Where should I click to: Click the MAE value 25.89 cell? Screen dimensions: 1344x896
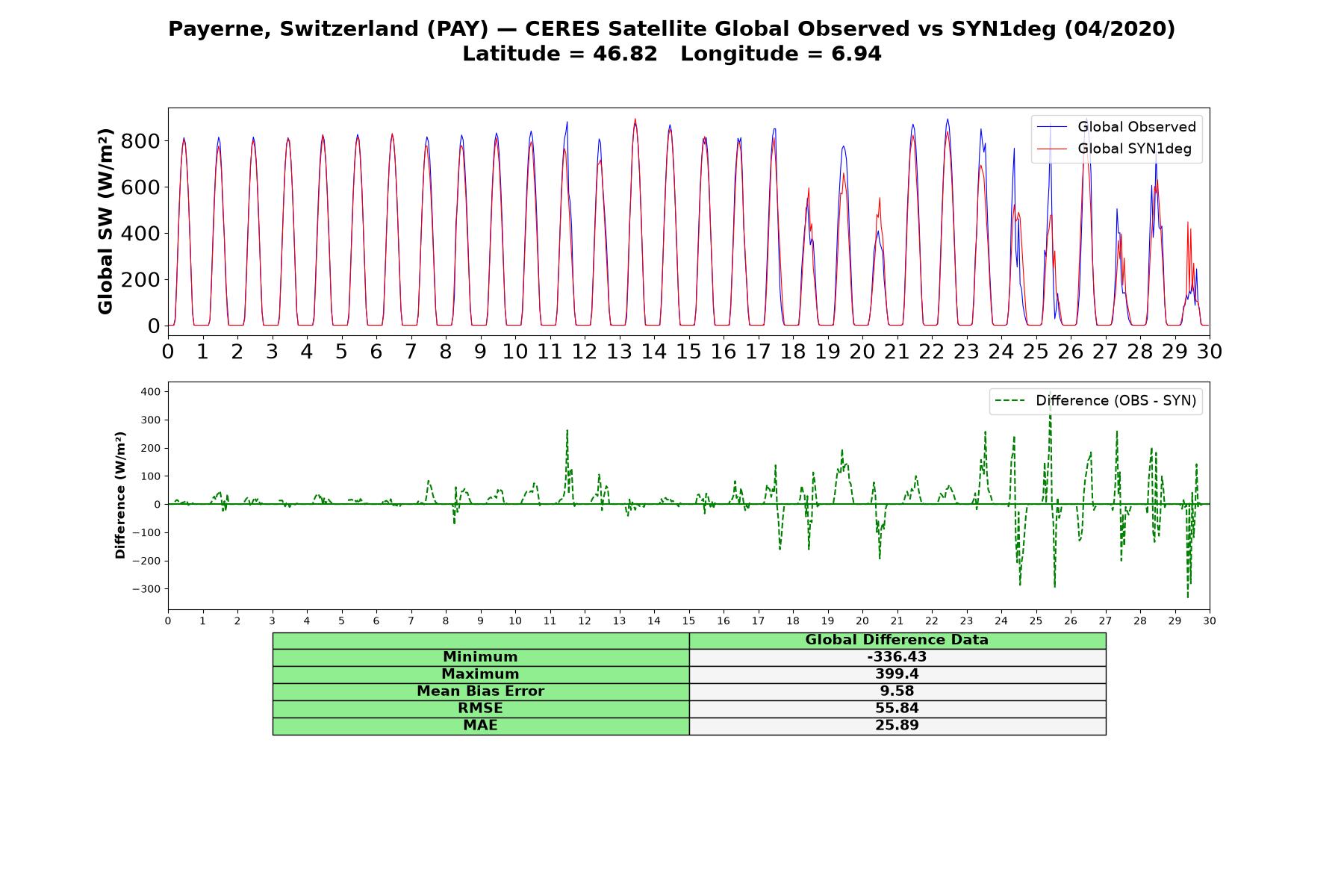[897, 726]
